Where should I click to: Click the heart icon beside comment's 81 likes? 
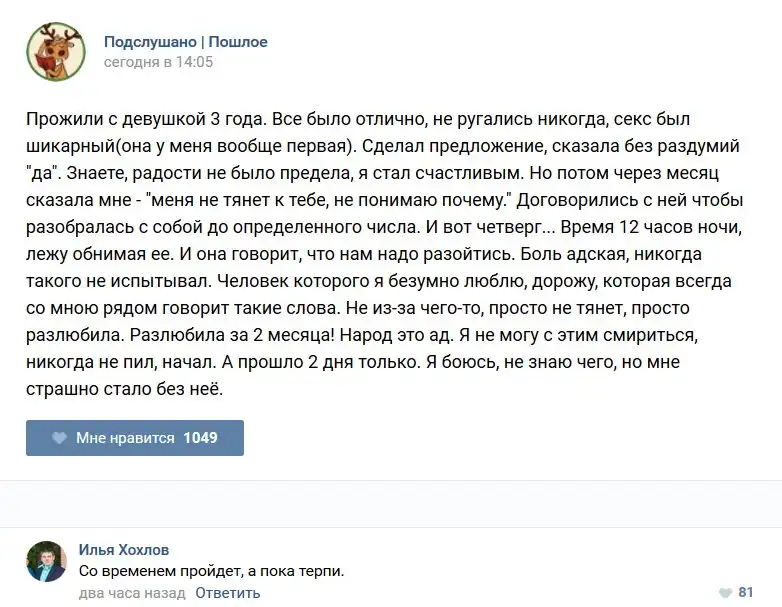coord(725,592)
